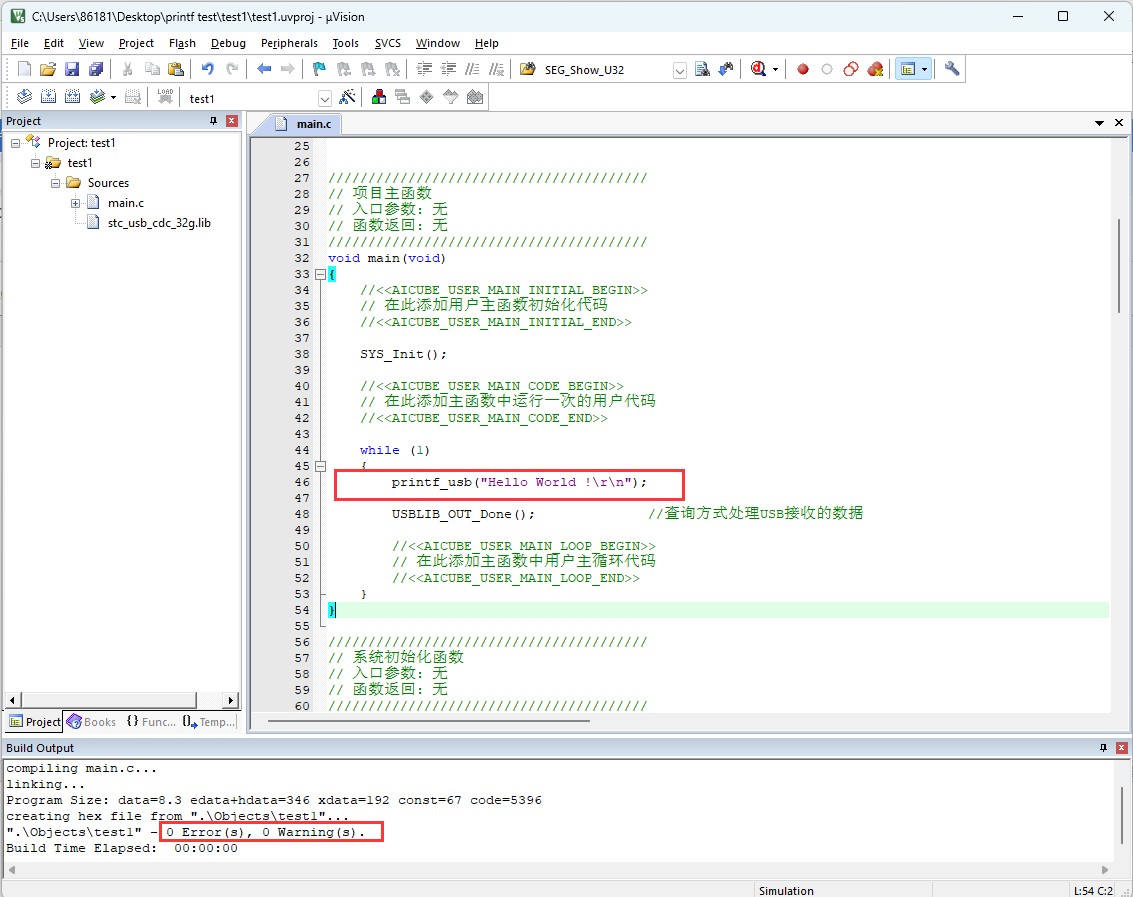This screenshot has width=1133, height=897.
Task: Download to flash with the LOAD icon
Action: point(165,97)
